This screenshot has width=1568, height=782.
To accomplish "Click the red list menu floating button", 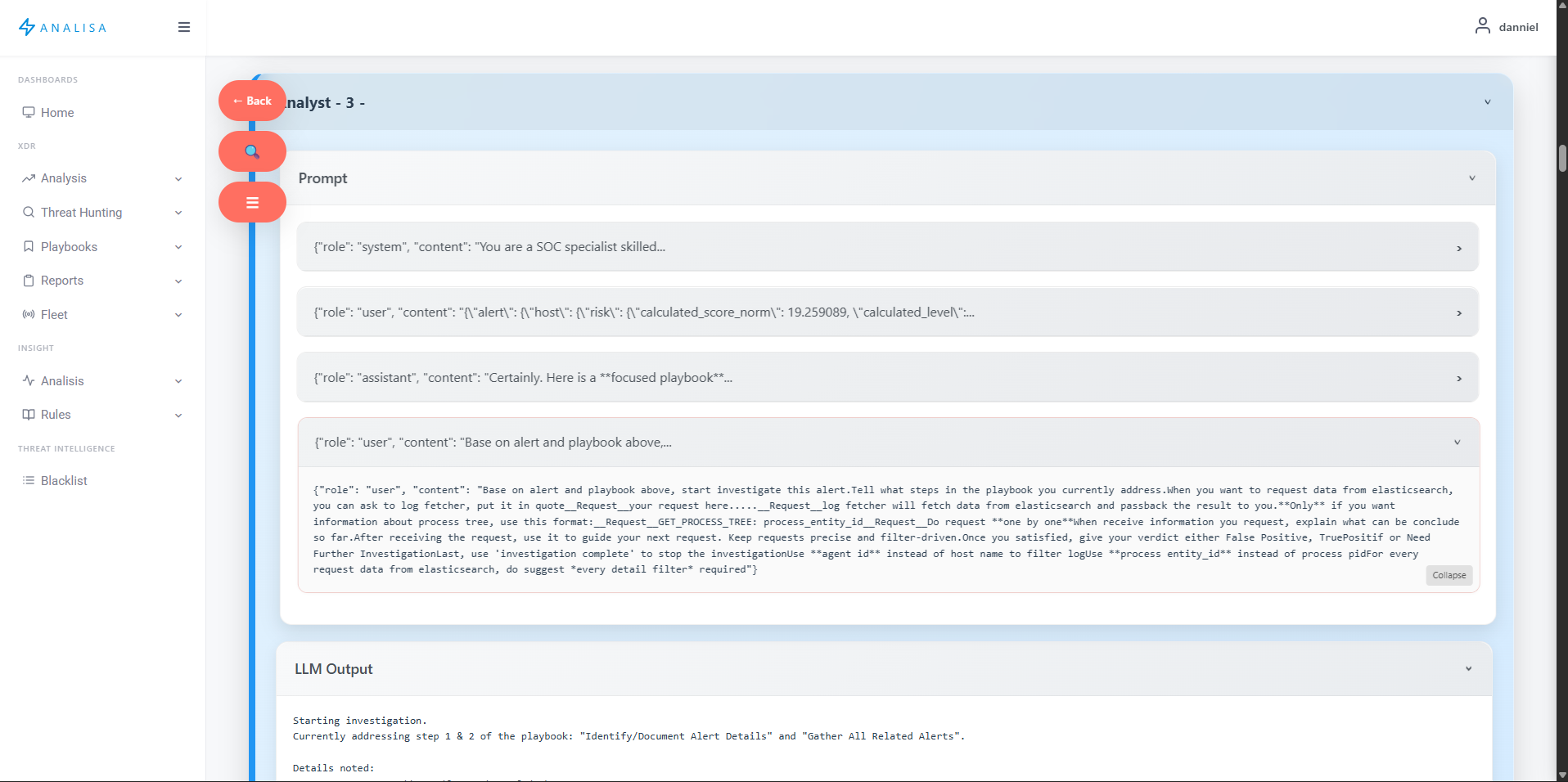I will coord(252,202).
